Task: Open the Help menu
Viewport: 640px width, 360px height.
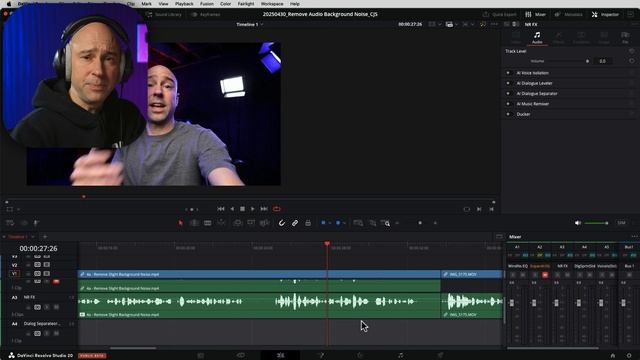Action: (x=295, y=4)
